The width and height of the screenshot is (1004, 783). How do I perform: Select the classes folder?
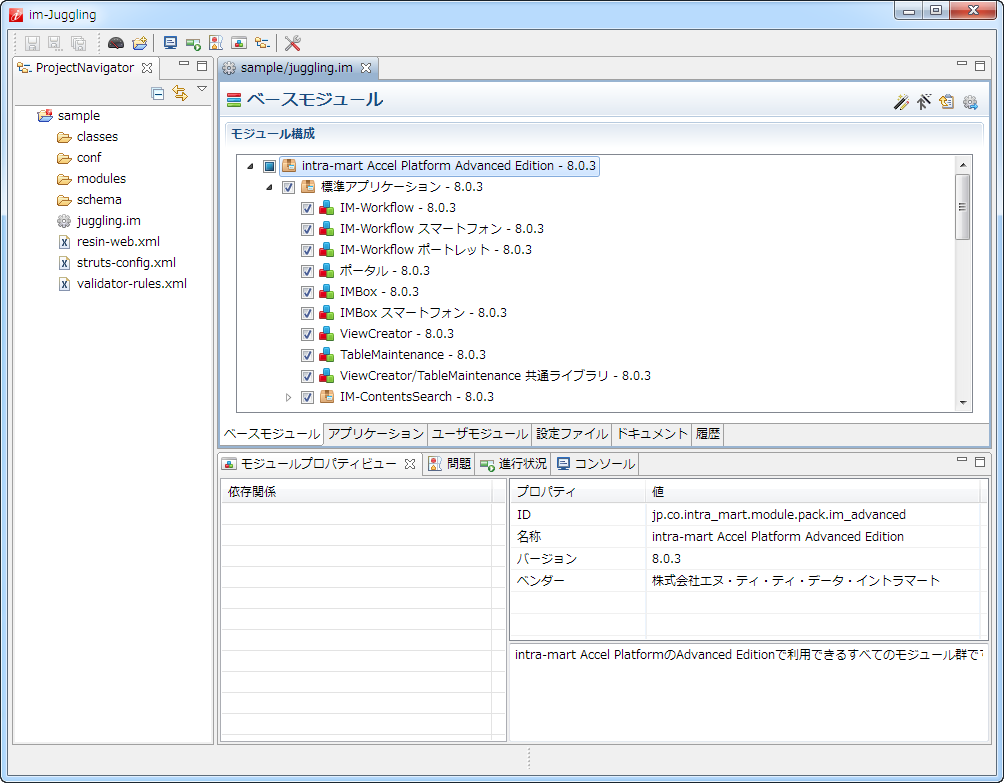(97, 137)
